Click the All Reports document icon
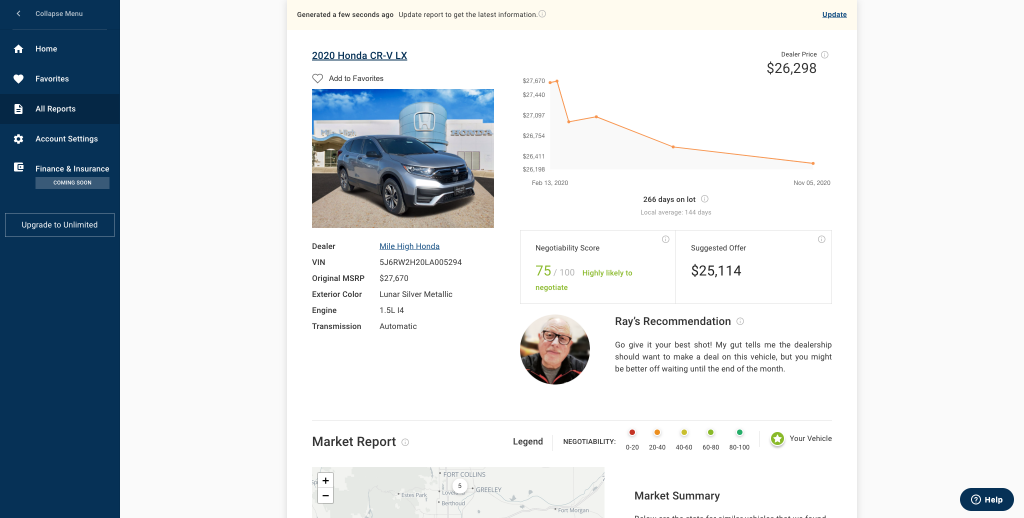 [18, 109]
